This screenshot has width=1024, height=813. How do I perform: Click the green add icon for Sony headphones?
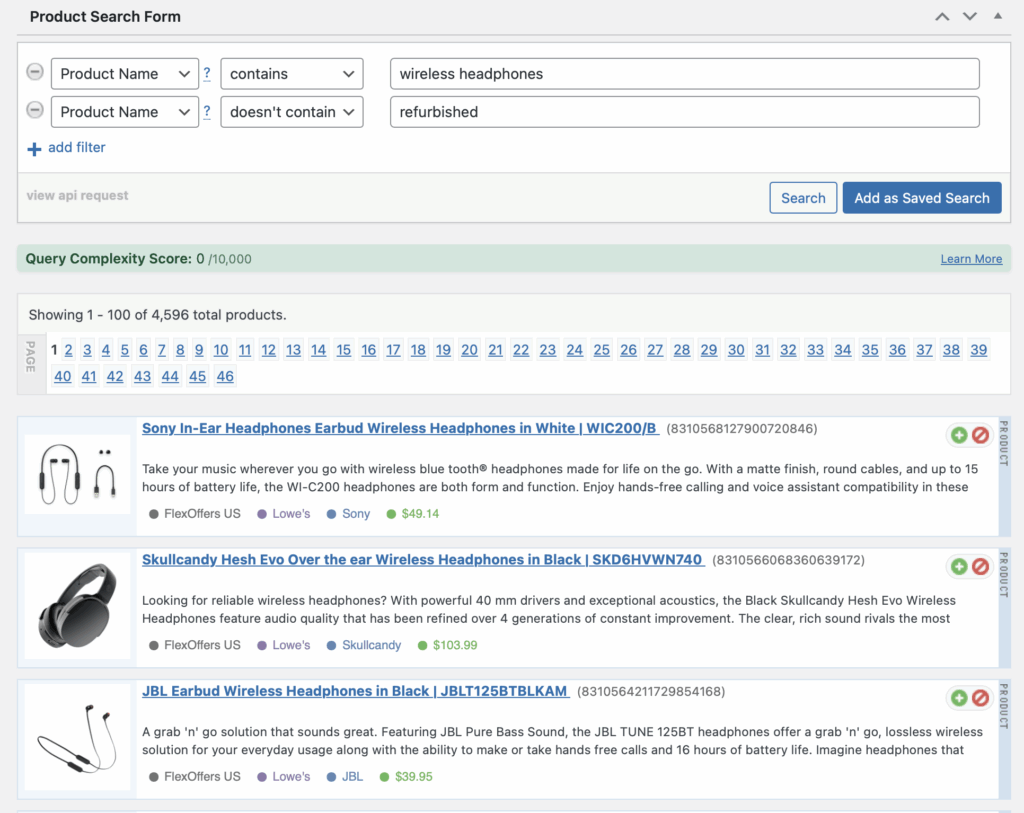(x=959, y=435)
